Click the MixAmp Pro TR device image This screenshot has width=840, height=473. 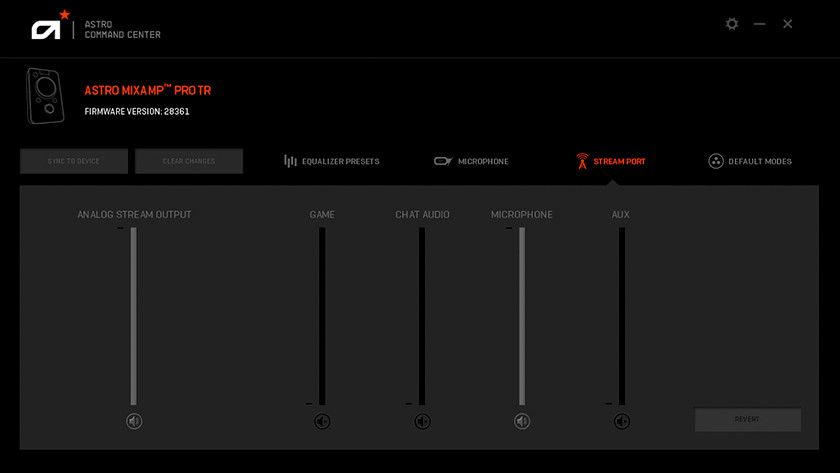point(42,96)
